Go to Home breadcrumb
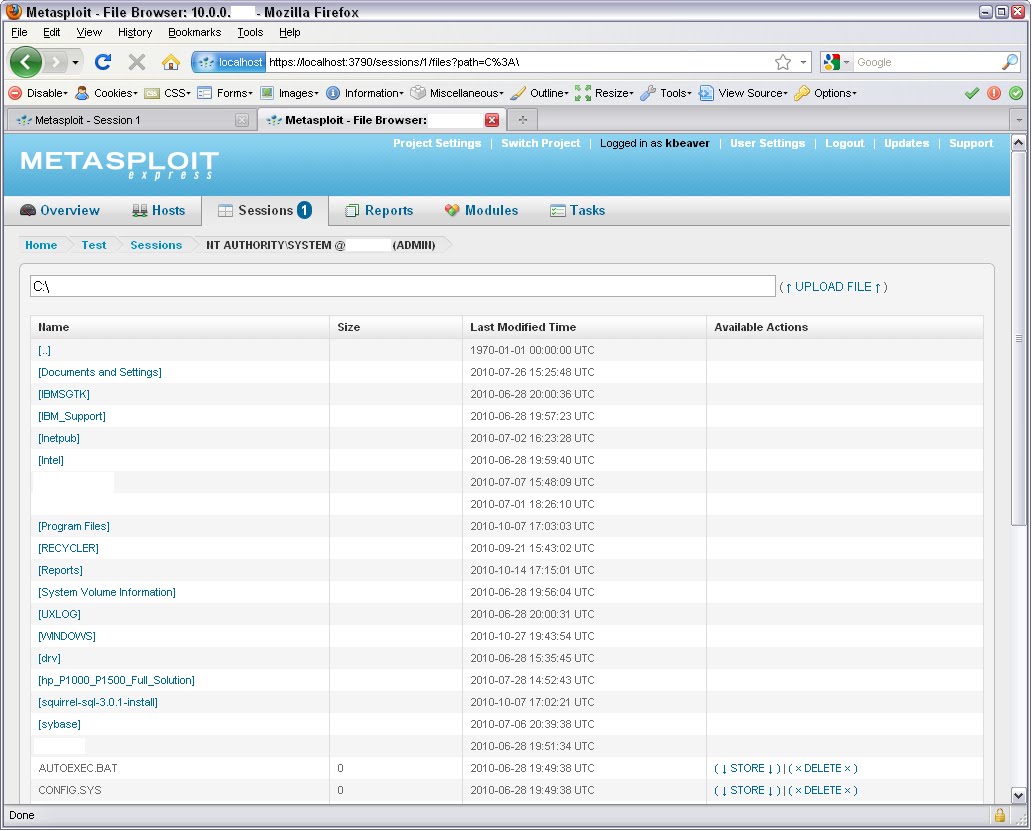1032x831 pixels. click(x=41, y=245)
